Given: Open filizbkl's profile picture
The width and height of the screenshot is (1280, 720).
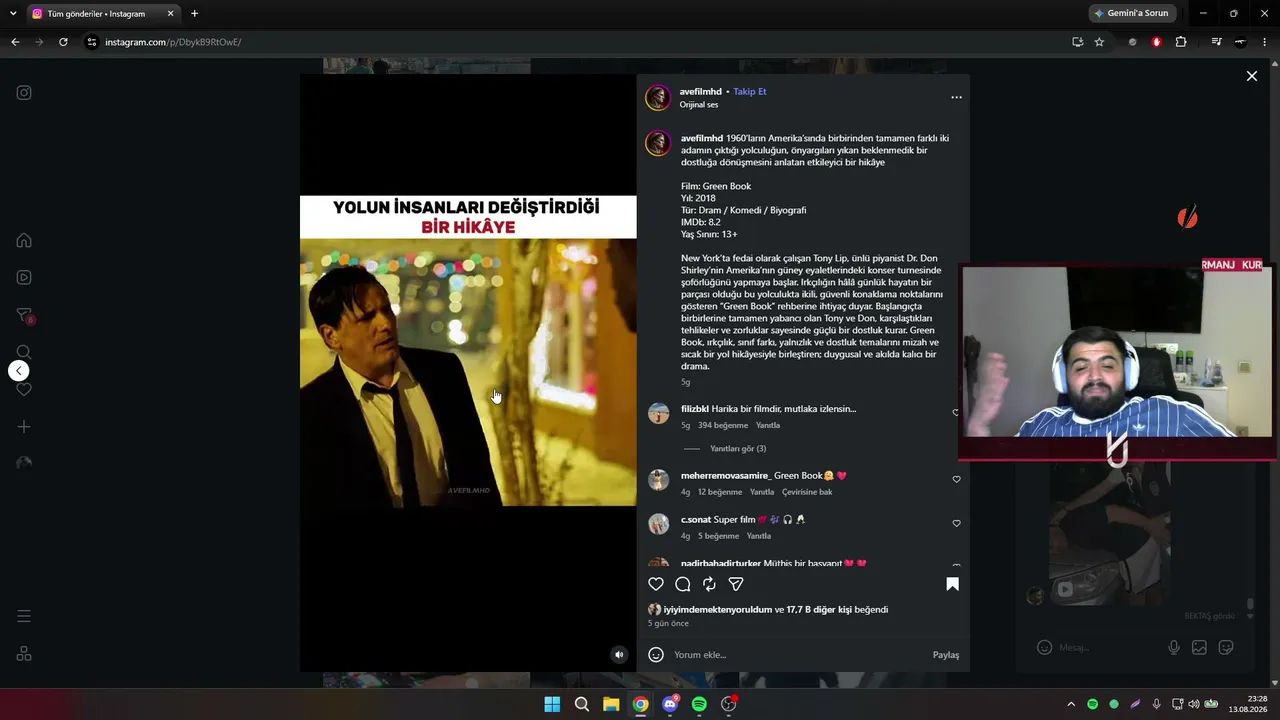Looking at the screenshot, I should 658,414.
